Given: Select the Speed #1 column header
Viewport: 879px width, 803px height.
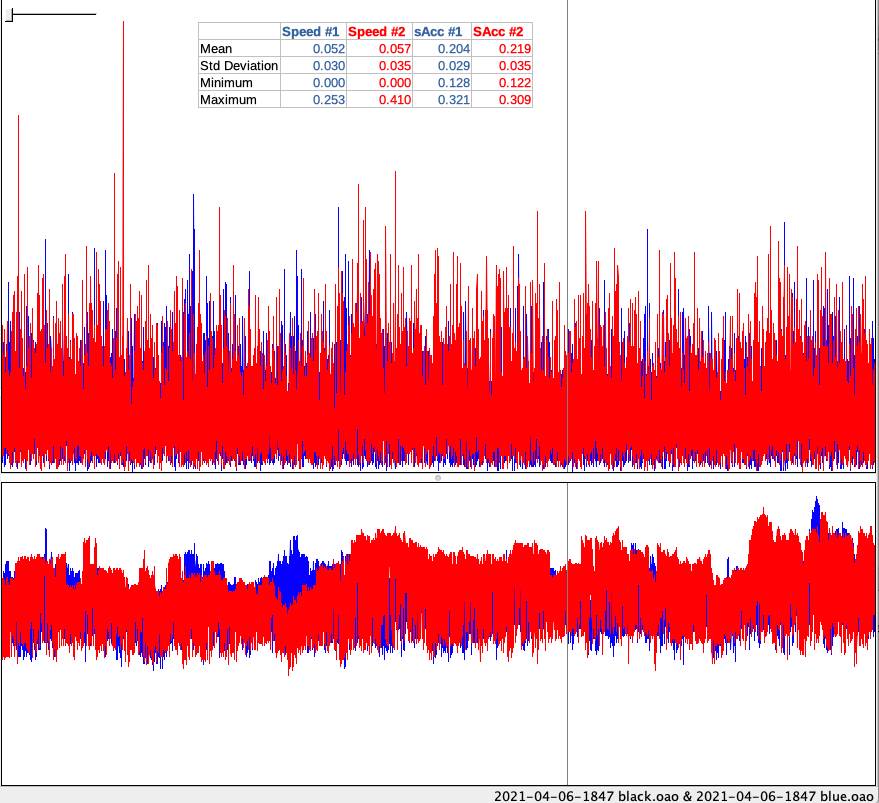Looking at the screenshot, I should (312, 32).
